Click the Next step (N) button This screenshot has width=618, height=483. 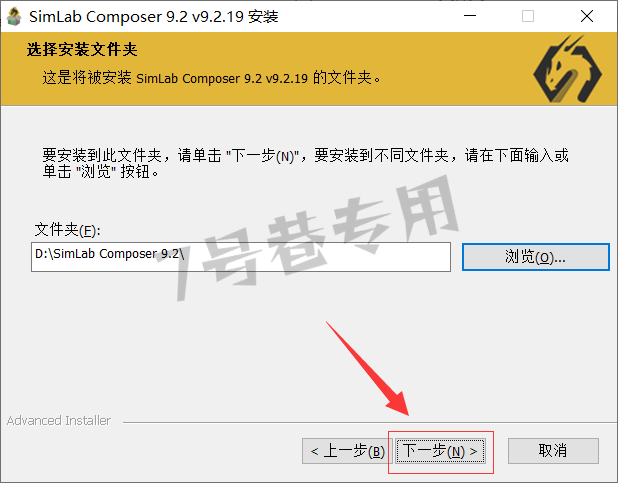pyautogui.click(x=440, y=451)
